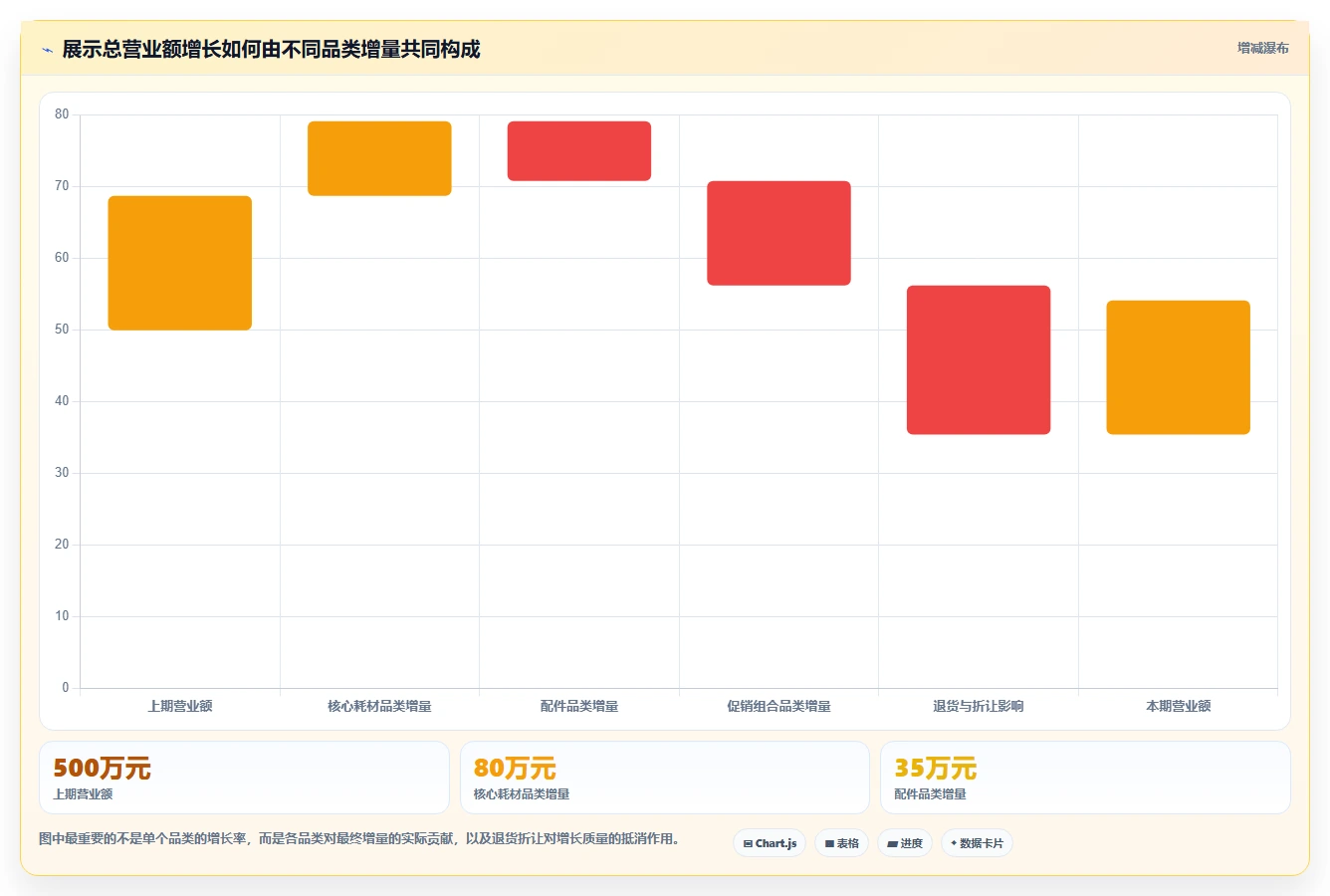Click the y-axis value 50

(62, 330)
